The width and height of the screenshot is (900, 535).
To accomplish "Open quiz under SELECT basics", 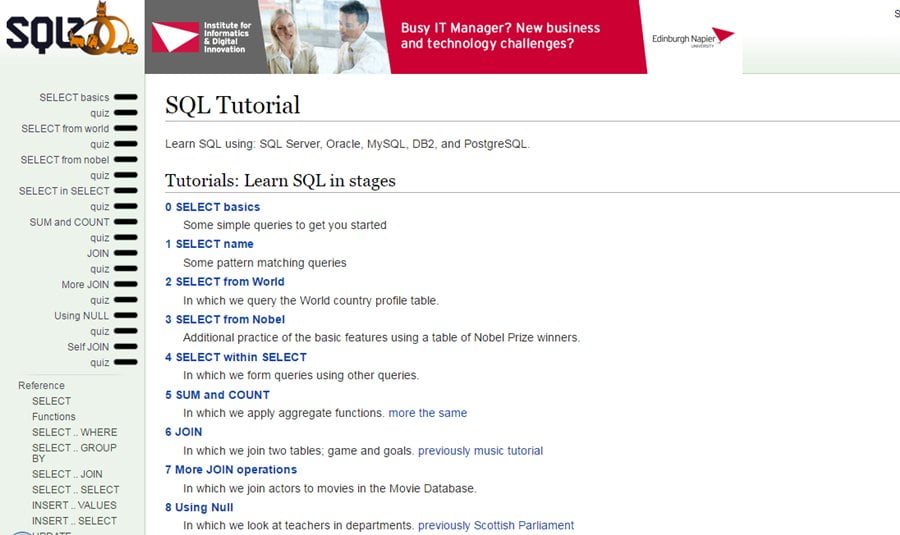I will click(x=99, y=113).
